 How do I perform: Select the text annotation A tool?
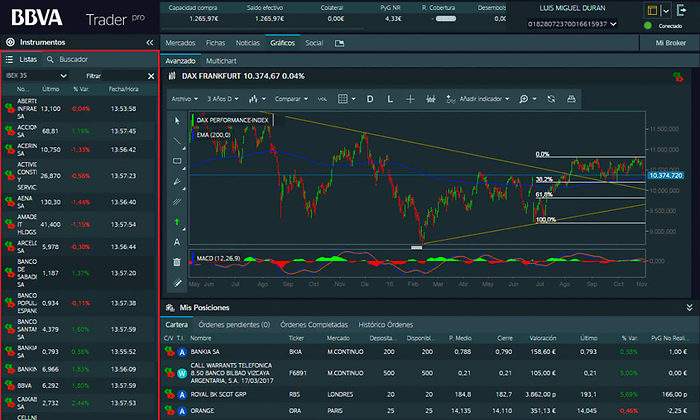point(177,242)
